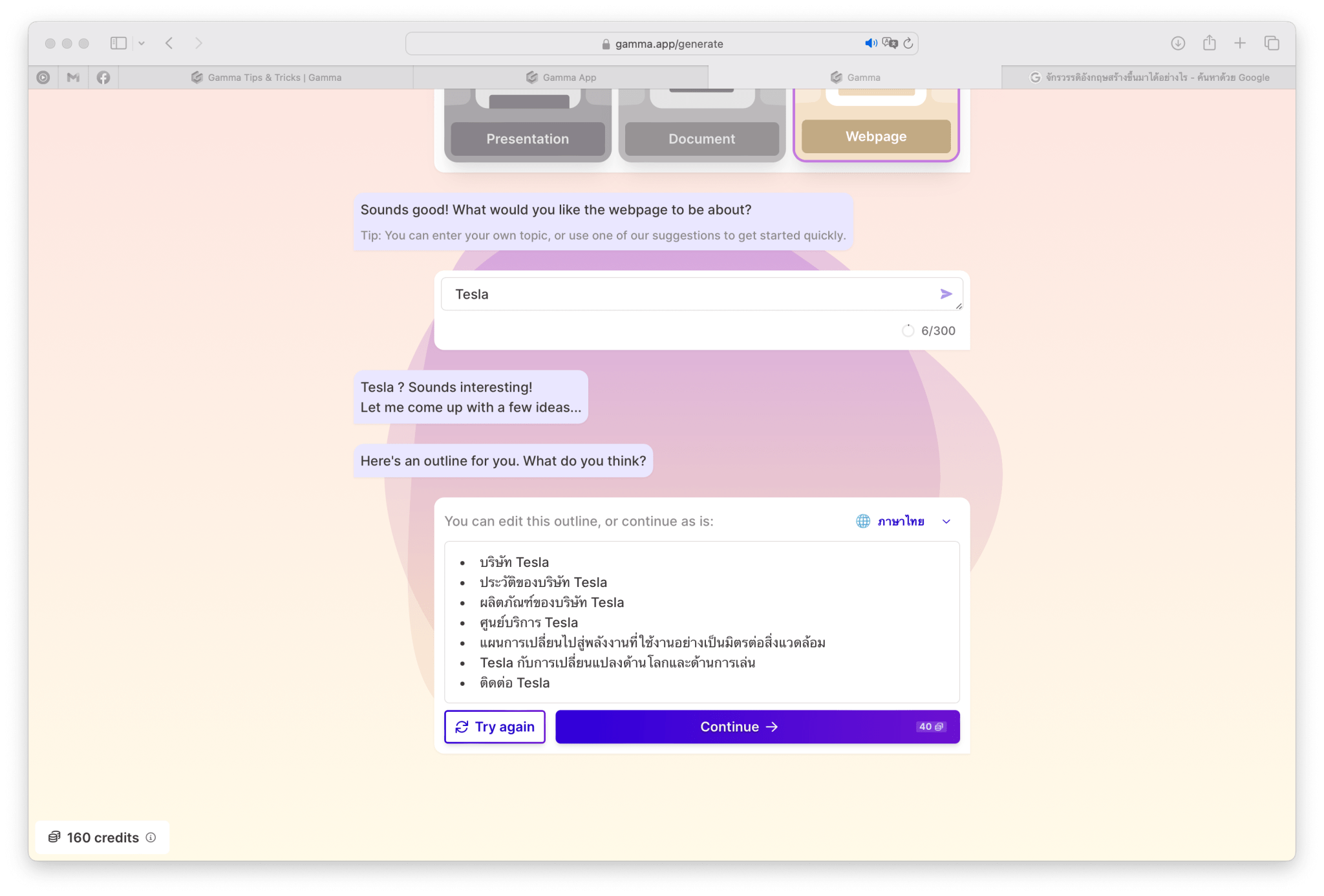1324x896 pixels.
Task: Click outline item Tesla กับการเปลี่ยนแปลงด้านโลก
Action: [x=617, y=662]
